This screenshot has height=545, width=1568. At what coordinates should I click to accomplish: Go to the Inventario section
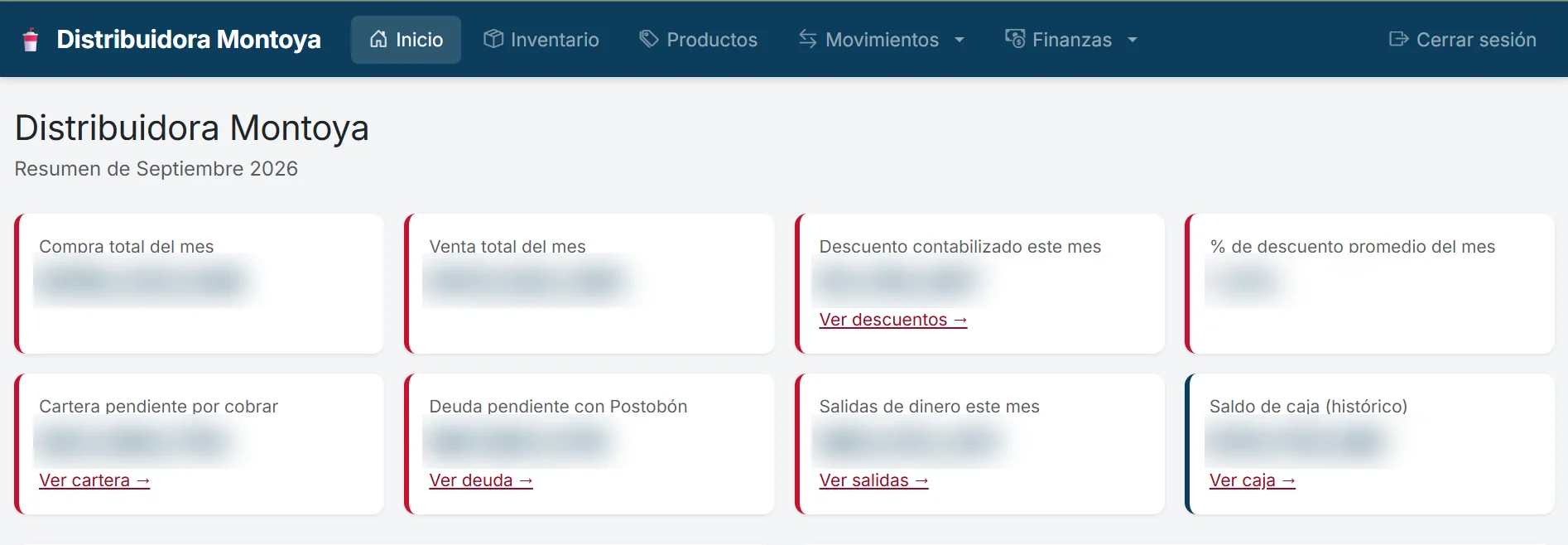click(x=541, y=40)
